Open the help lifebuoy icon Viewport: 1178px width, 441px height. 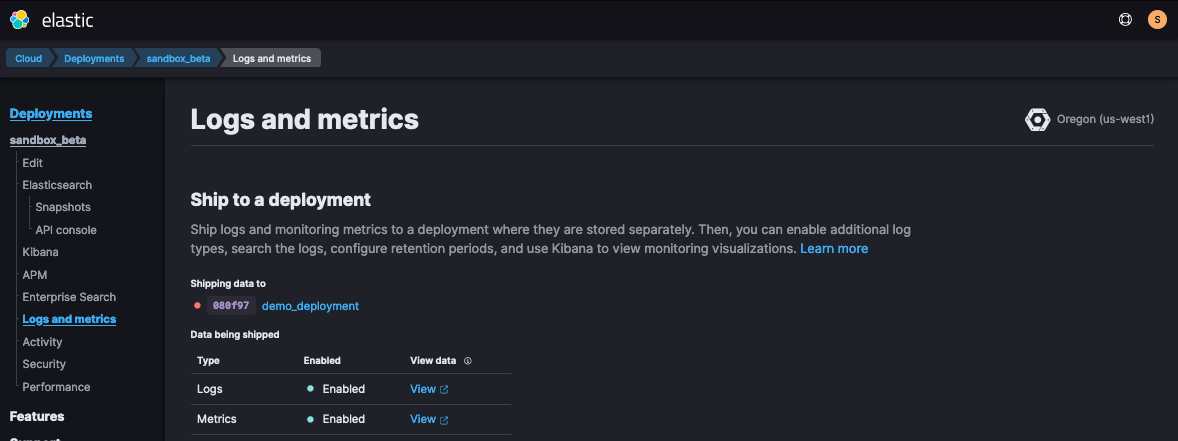pyautogui.click(x=1125, y=20)
